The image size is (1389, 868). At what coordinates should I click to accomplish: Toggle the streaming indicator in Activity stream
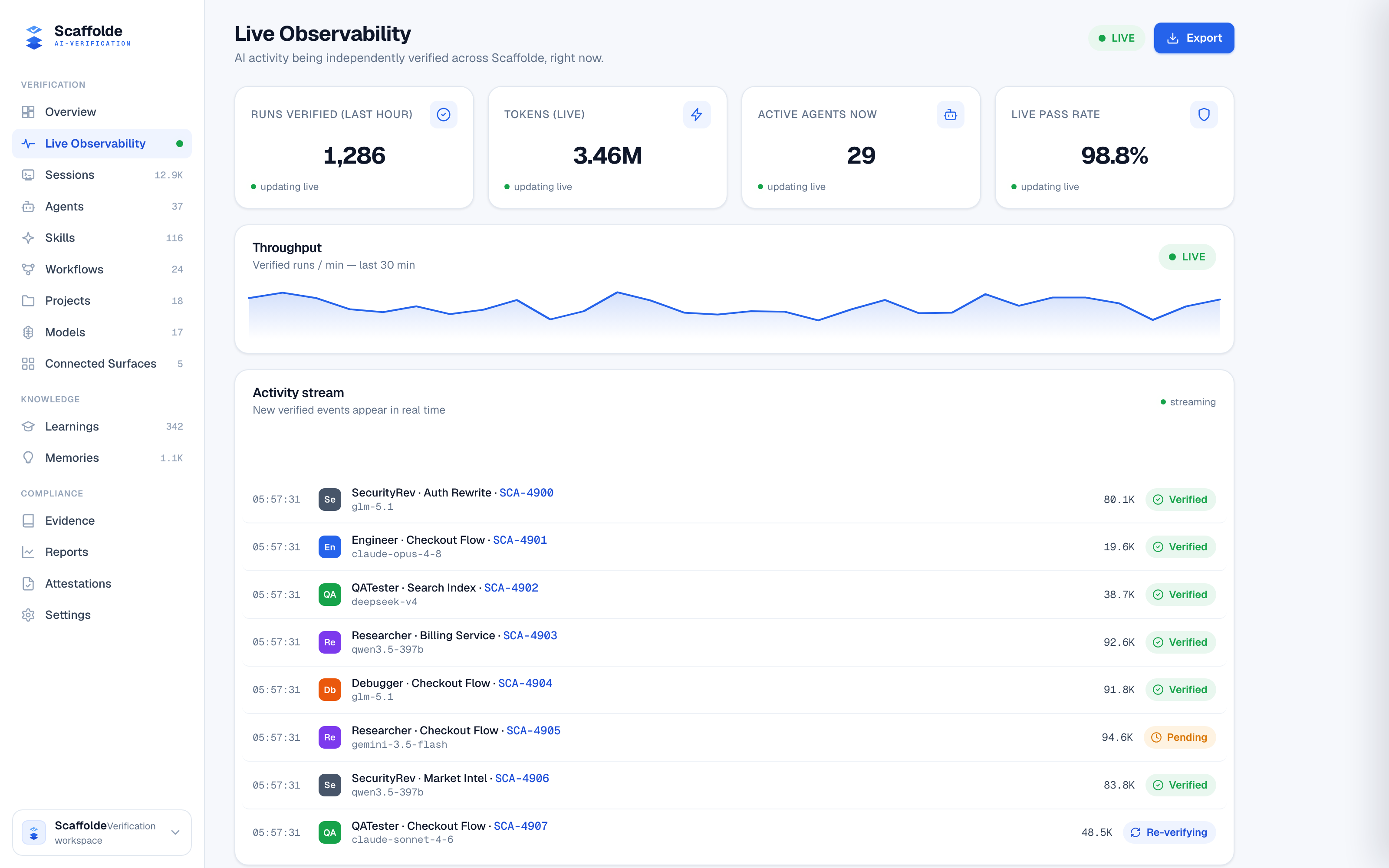click(x=1188, y=402)
